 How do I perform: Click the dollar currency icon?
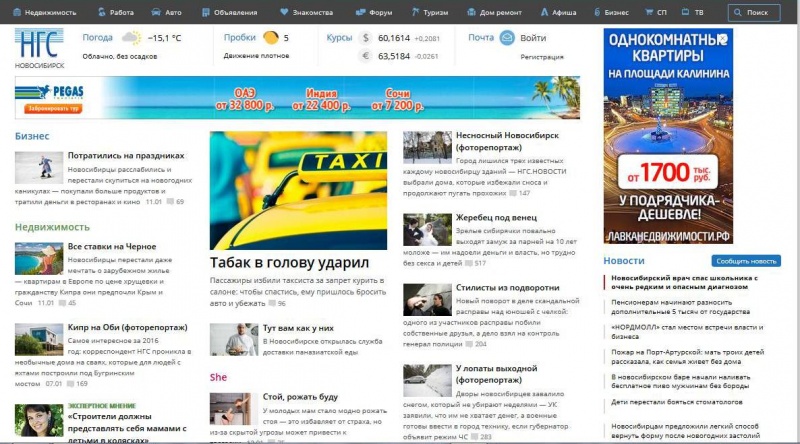[366, 38]
